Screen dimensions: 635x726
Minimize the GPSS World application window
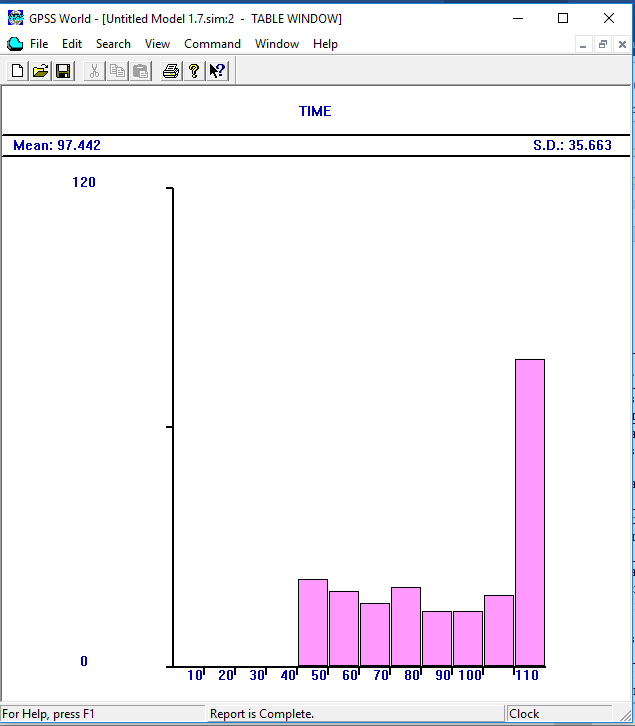518,18
